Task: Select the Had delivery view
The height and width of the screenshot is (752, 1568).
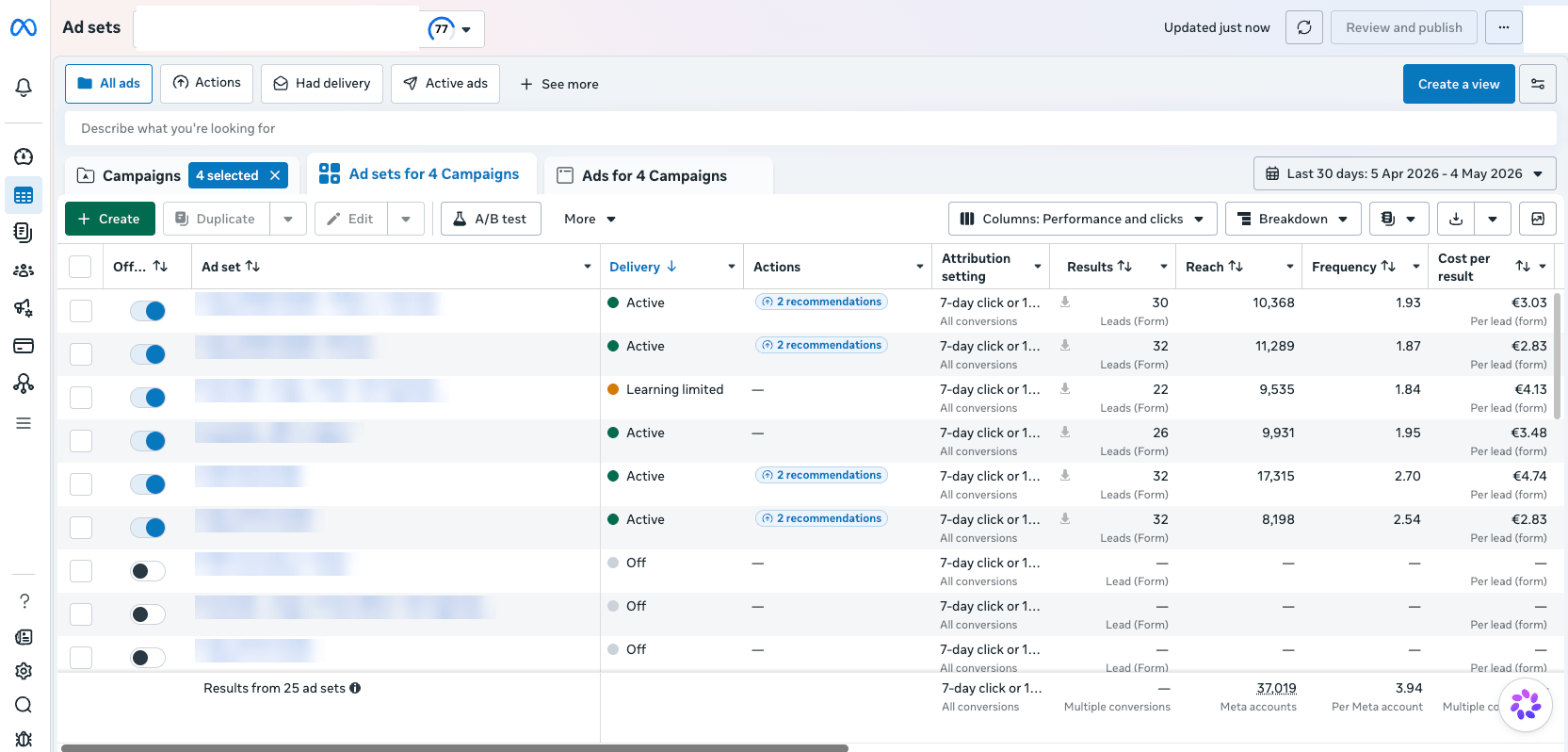Action: (x=322, y=83)
